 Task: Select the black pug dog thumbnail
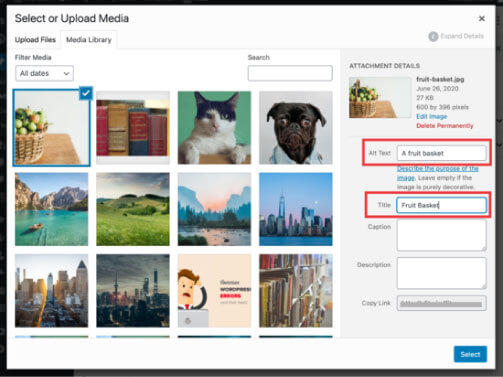(x=296, y=128)
